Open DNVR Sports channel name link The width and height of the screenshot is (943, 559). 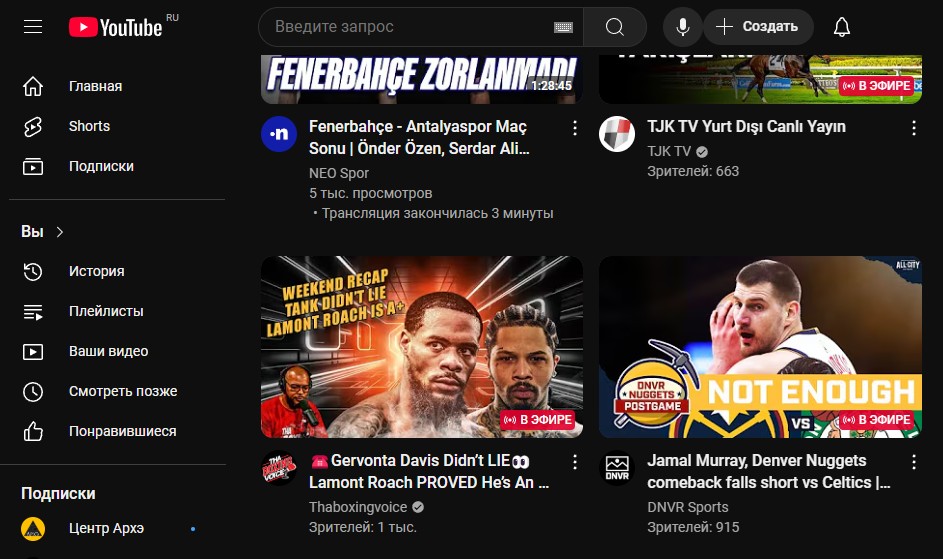tap(687, 507)
